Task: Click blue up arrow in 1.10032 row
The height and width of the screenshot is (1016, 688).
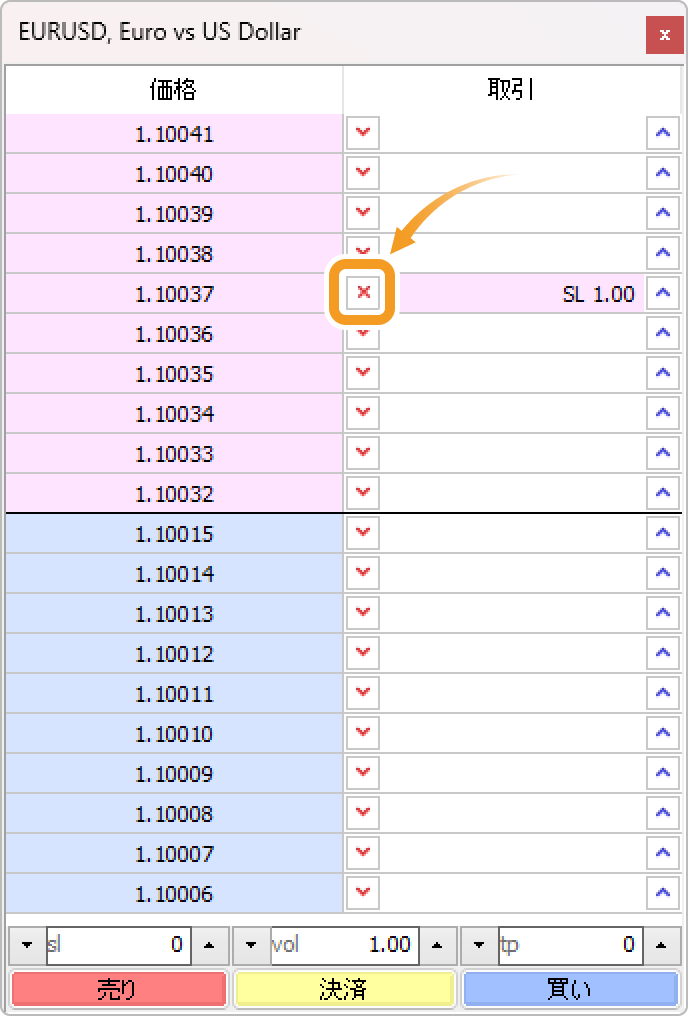Action: [662, 493]
